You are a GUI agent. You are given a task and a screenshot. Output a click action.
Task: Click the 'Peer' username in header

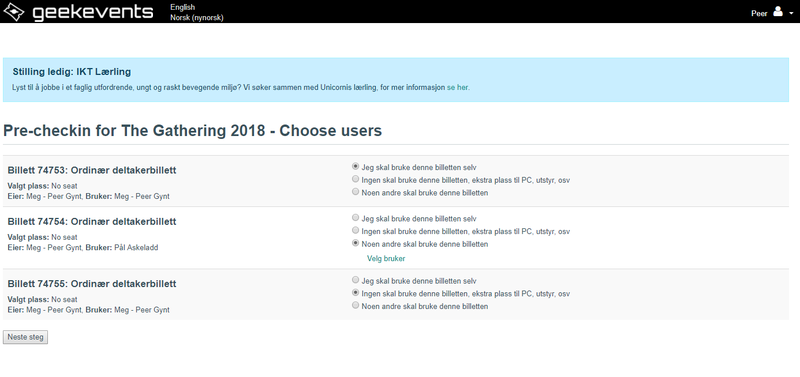point(759,13)
